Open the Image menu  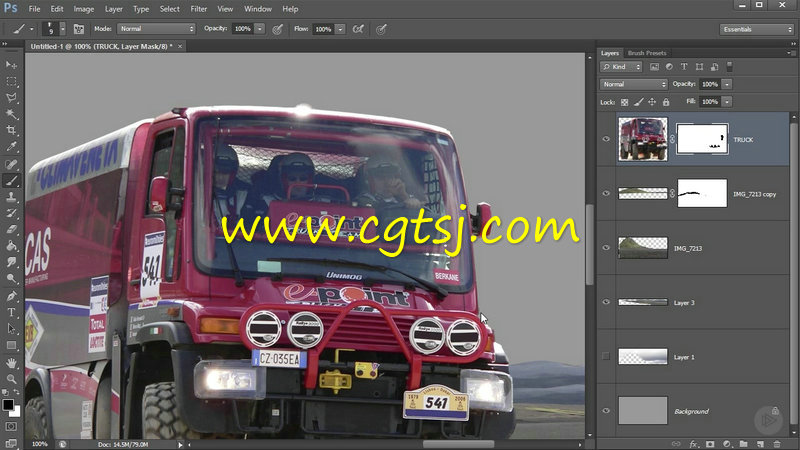point(83,9)
